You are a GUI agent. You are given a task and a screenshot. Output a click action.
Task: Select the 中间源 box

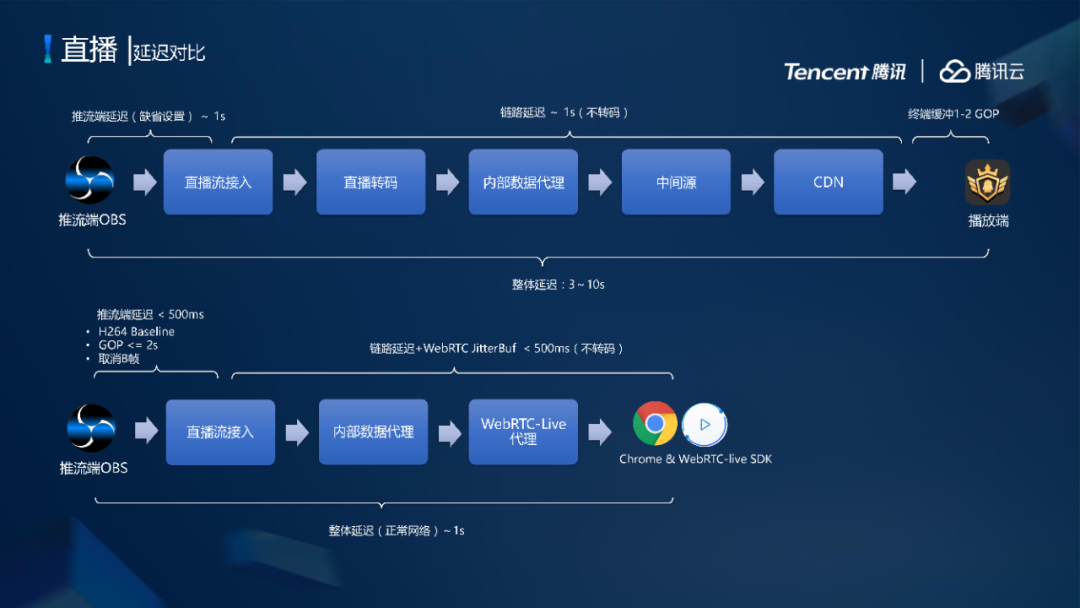coord(676,182)
